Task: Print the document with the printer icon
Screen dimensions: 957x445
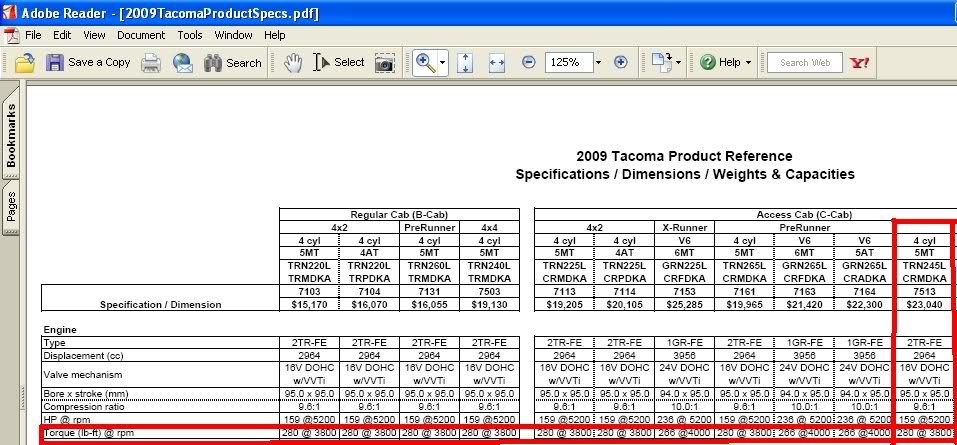Action: pos(151,62)
